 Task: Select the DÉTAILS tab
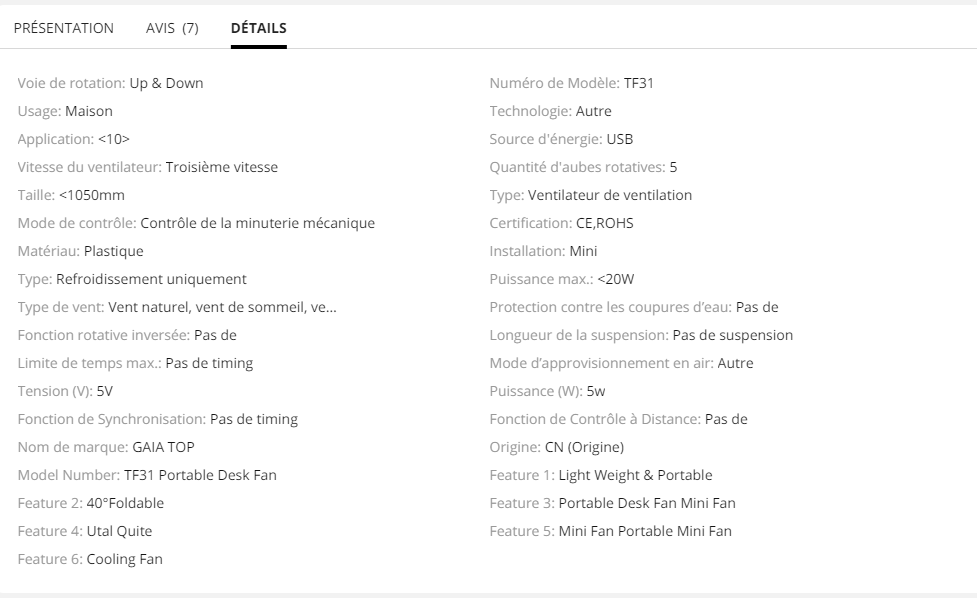tap(258, 28)
